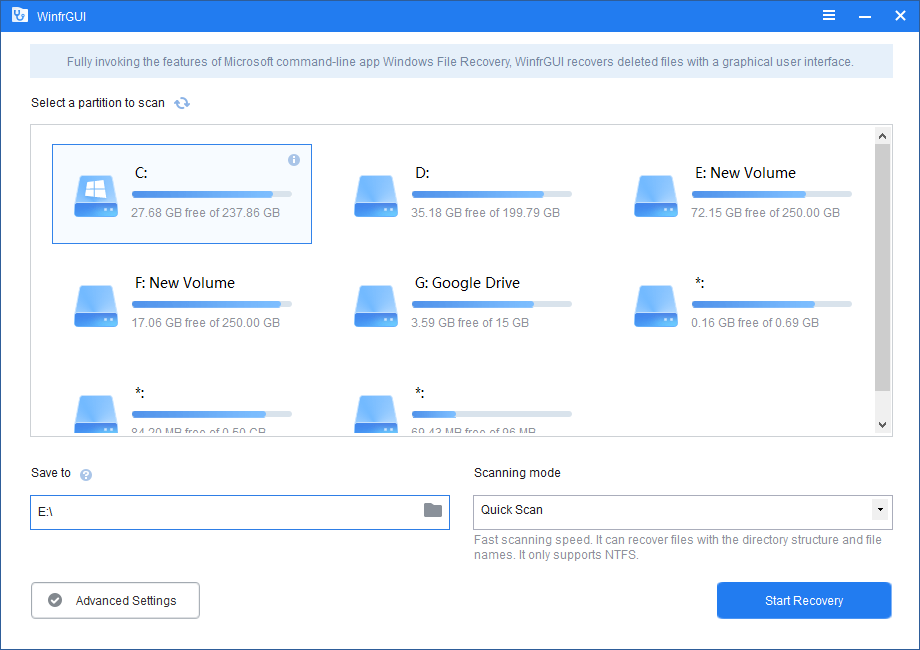The image size is (920, 650).
Task: Click the D: drive icon
Action: (375, 196)
